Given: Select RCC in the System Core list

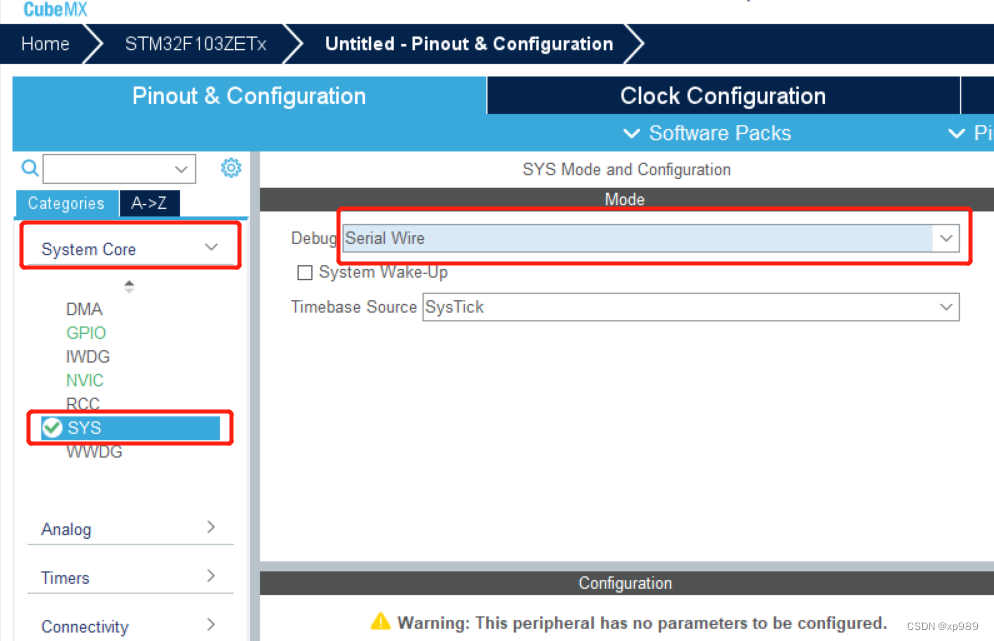Looking at the screenshot, I should (x=82, y=404).
